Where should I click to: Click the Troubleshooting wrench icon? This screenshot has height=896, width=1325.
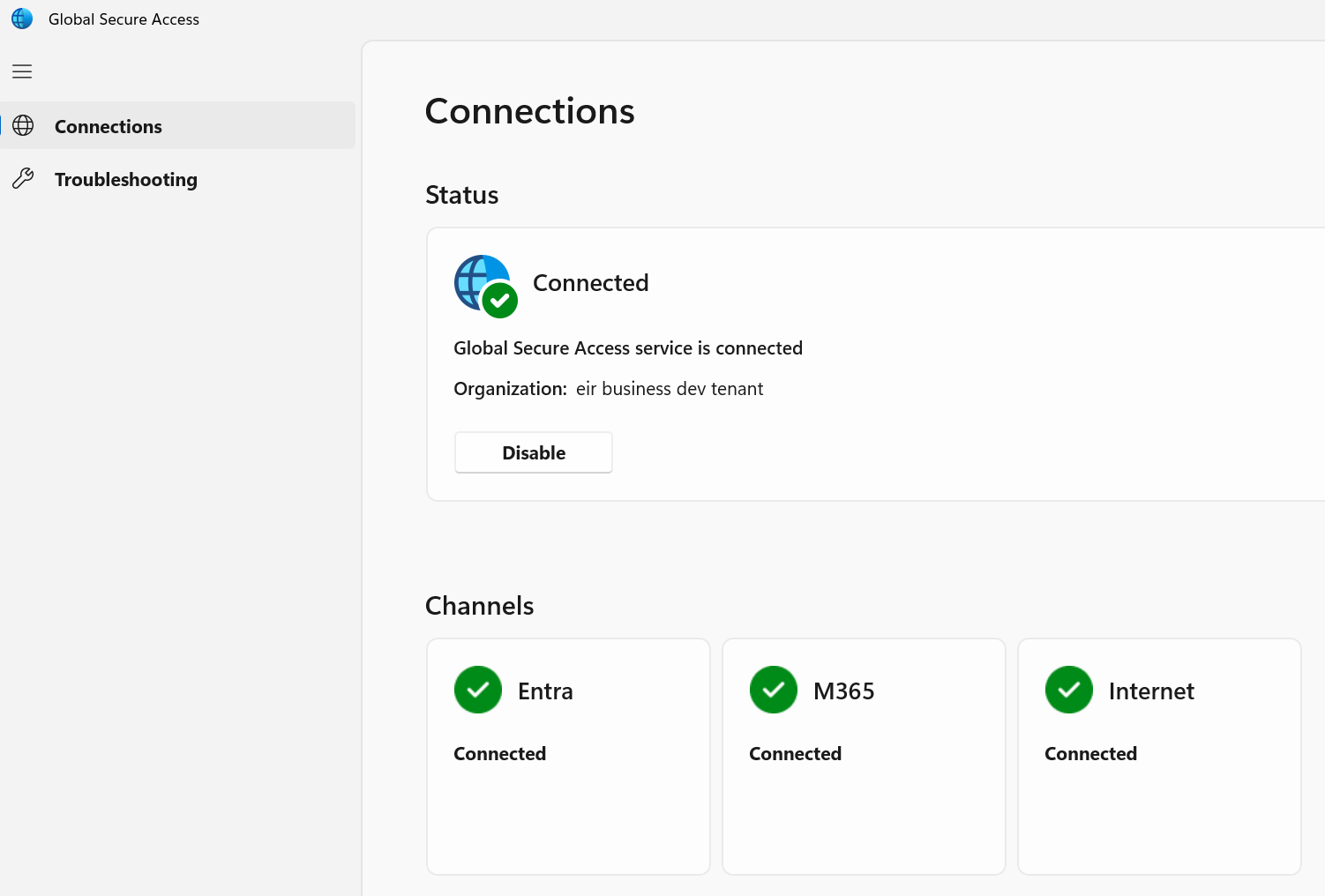(23, 179)
